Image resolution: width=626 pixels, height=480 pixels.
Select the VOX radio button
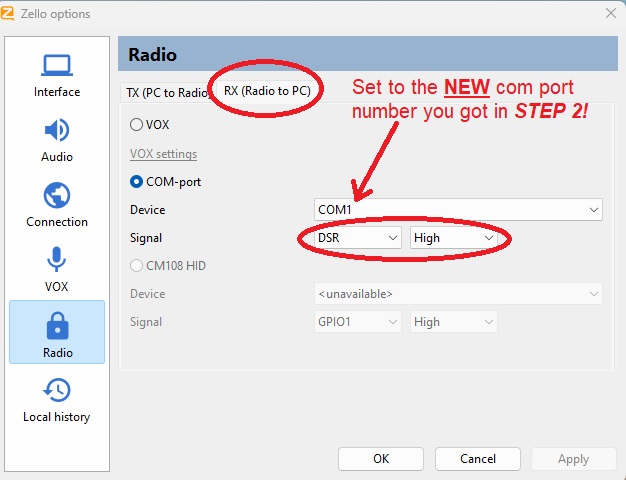136,125
